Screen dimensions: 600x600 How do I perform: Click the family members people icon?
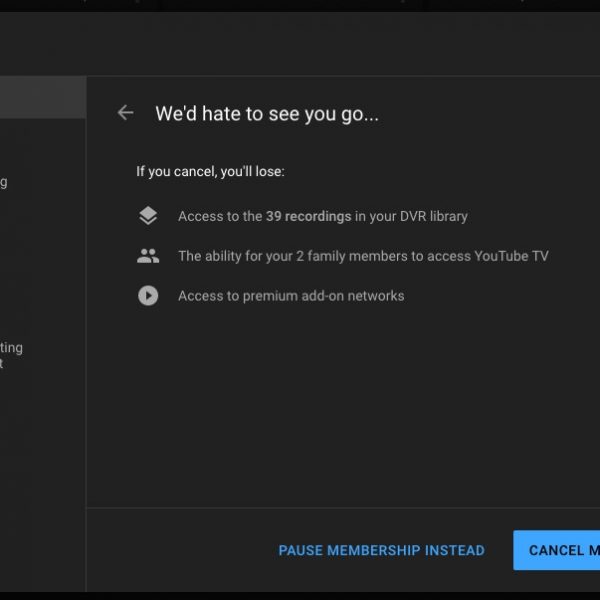pos(148,256)
